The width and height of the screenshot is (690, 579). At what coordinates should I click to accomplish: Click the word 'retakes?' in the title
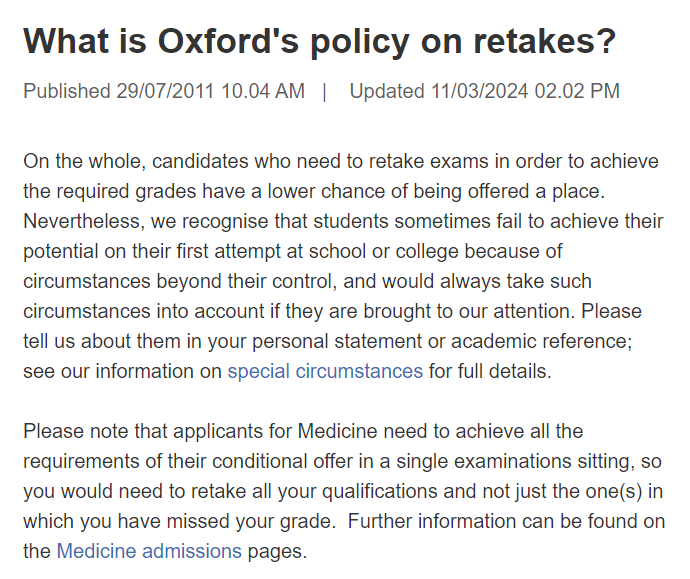pos(545,41)
